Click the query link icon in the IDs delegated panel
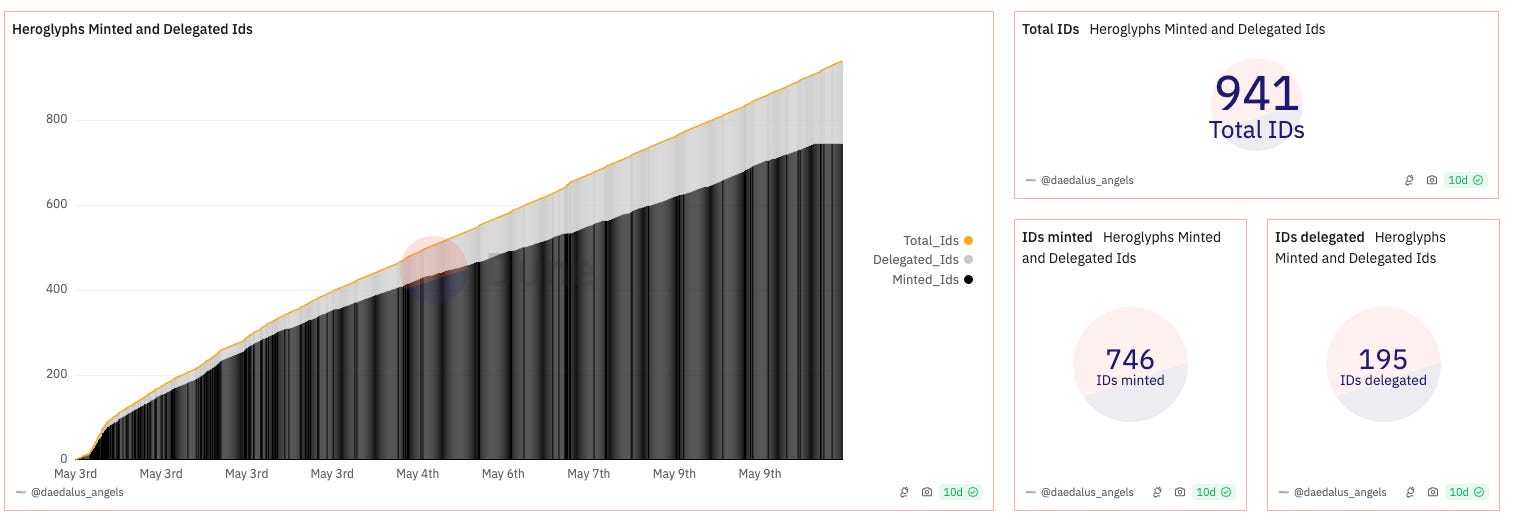 pyautogui.click(x=1410, y=492)
